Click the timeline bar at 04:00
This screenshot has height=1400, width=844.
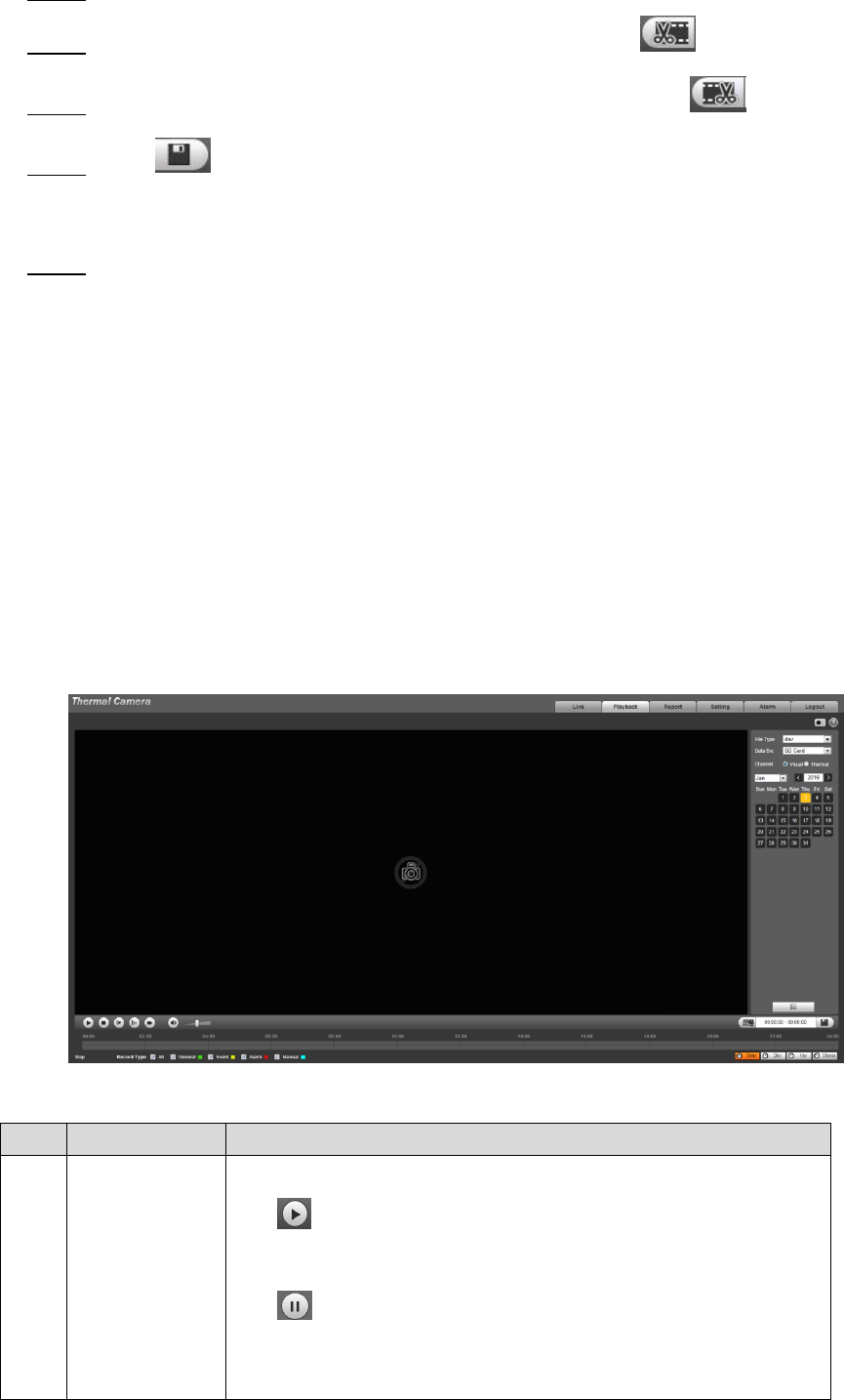[x=208, y=1045]
